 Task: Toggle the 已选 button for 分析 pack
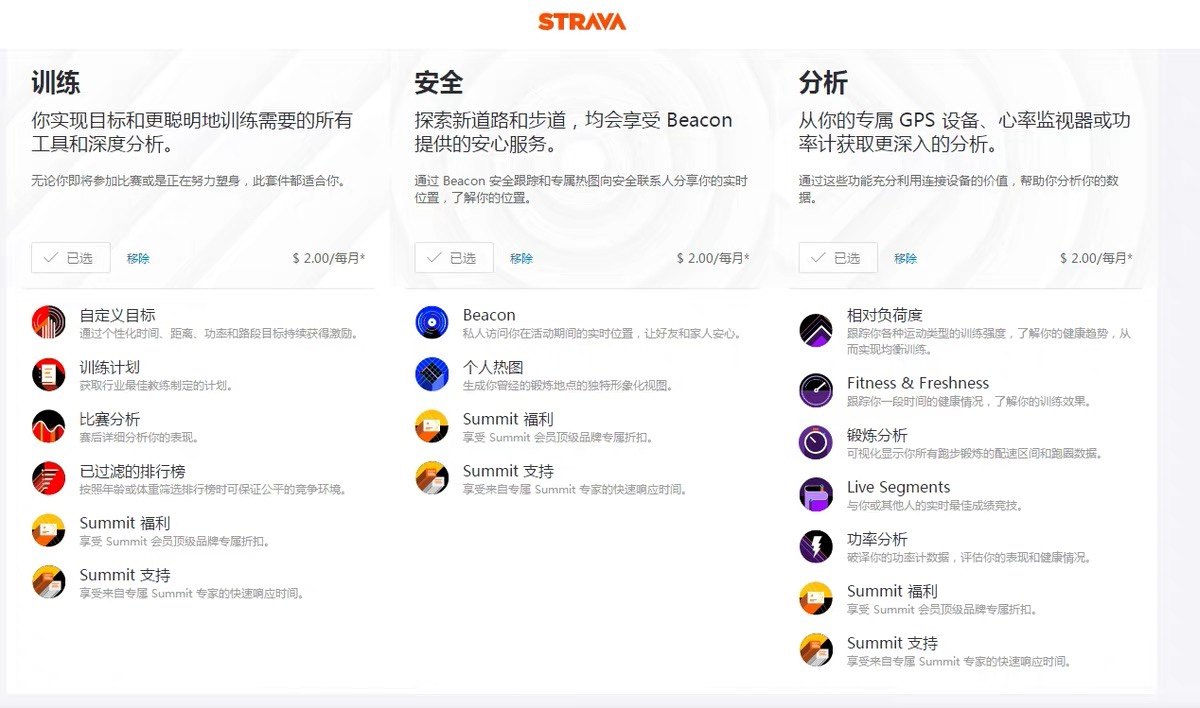click(838, 258)
